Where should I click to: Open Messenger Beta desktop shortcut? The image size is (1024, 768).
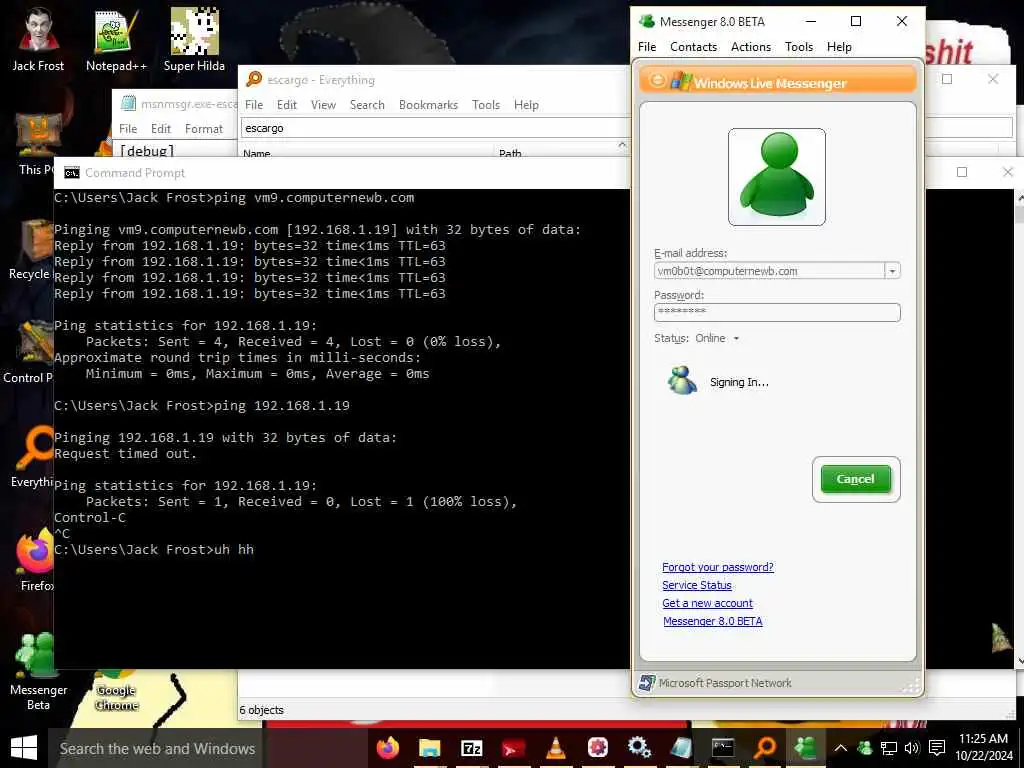(38, 671)
